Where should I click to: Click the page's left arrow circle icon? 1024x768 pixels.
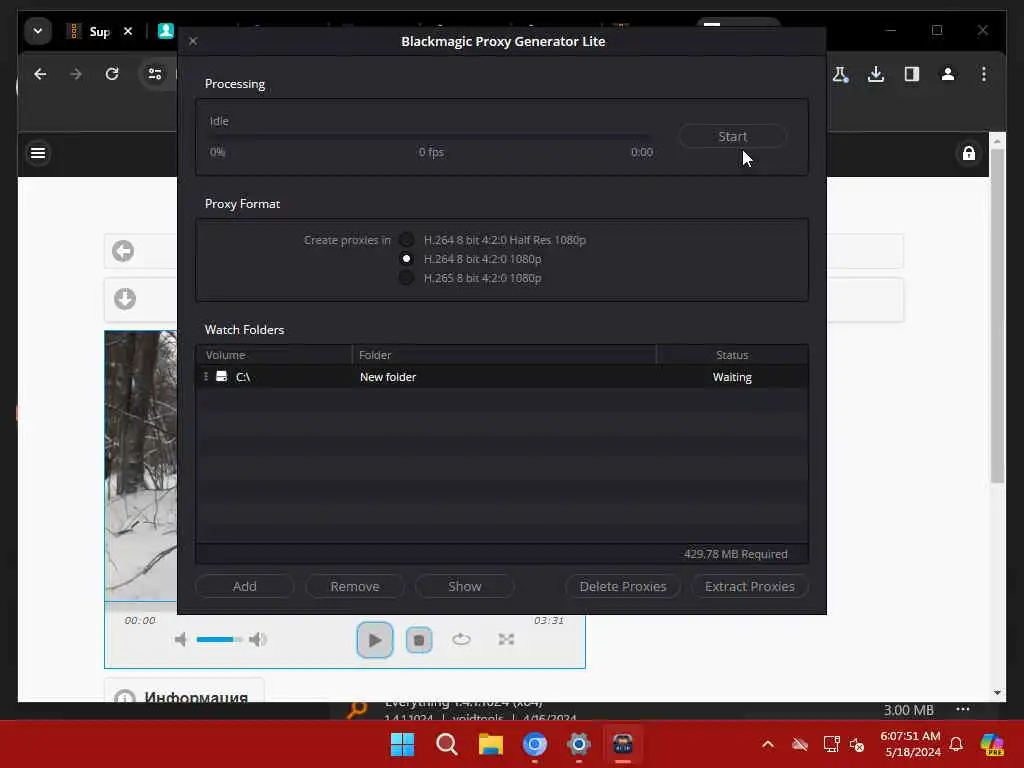[123, 251]
